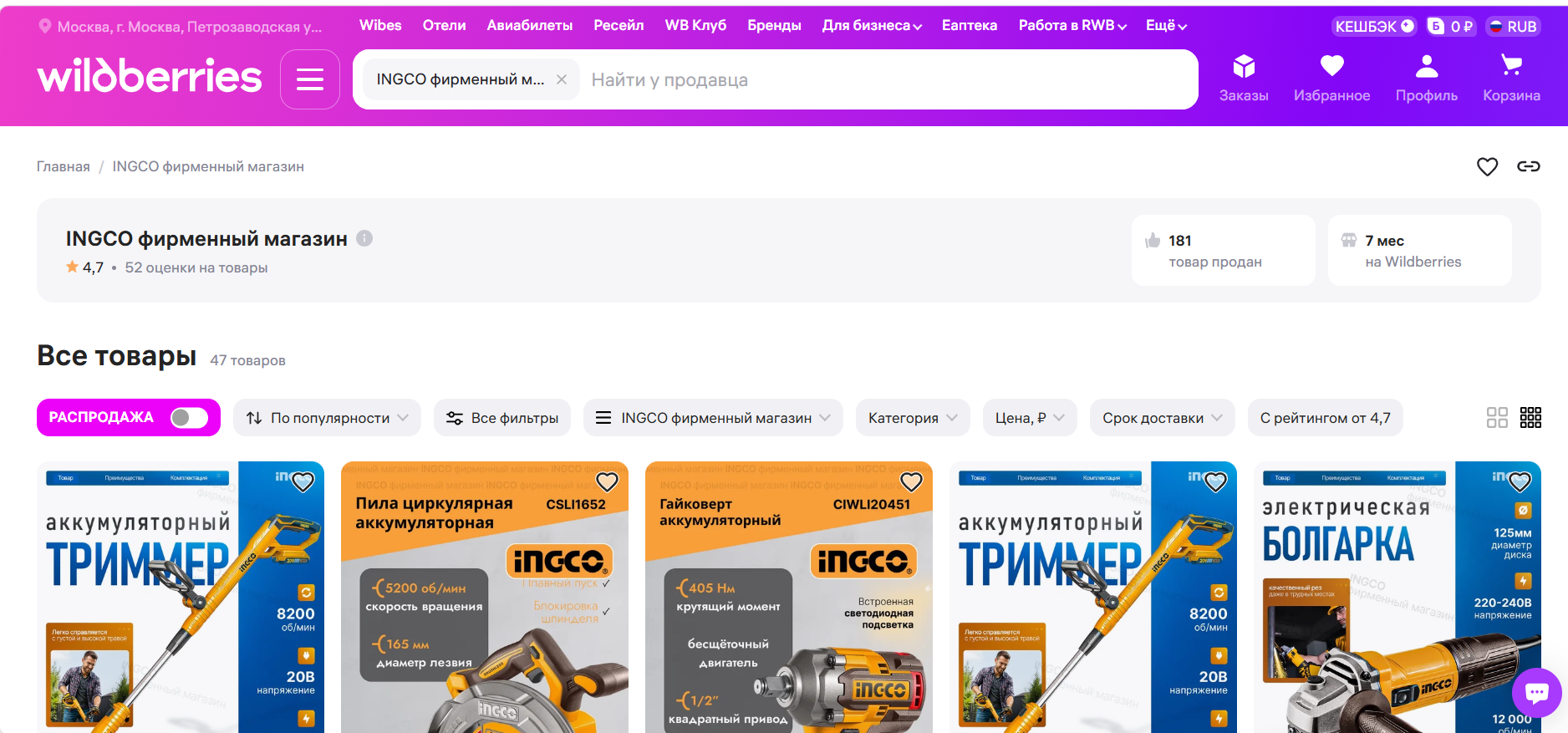Open Корзина shopping cart icon
Image resolution: width=1568 pixels, height=733 pixels.
pos(1511,79)
